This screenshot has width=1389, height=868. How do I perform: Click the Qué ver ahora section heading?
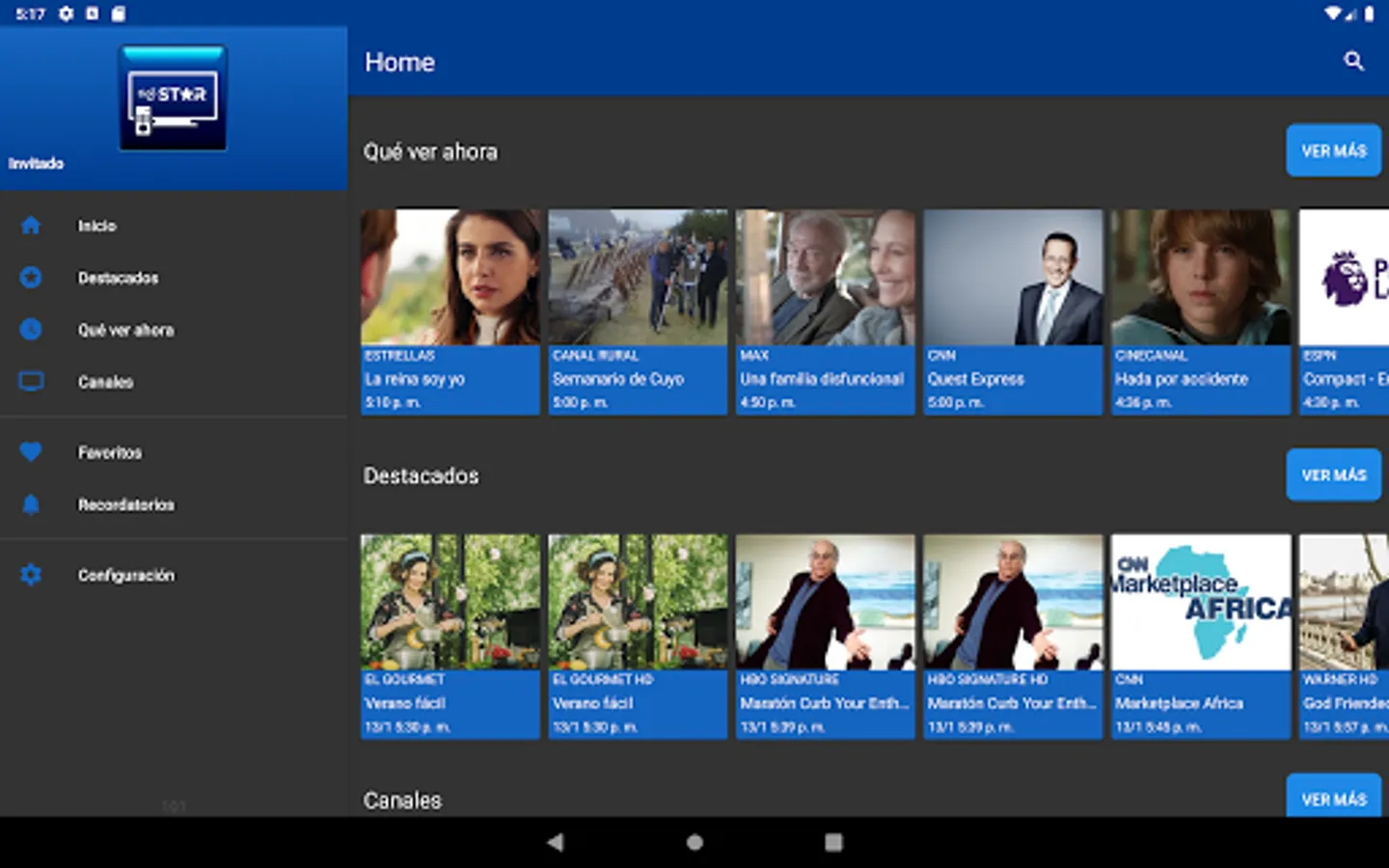430,151
